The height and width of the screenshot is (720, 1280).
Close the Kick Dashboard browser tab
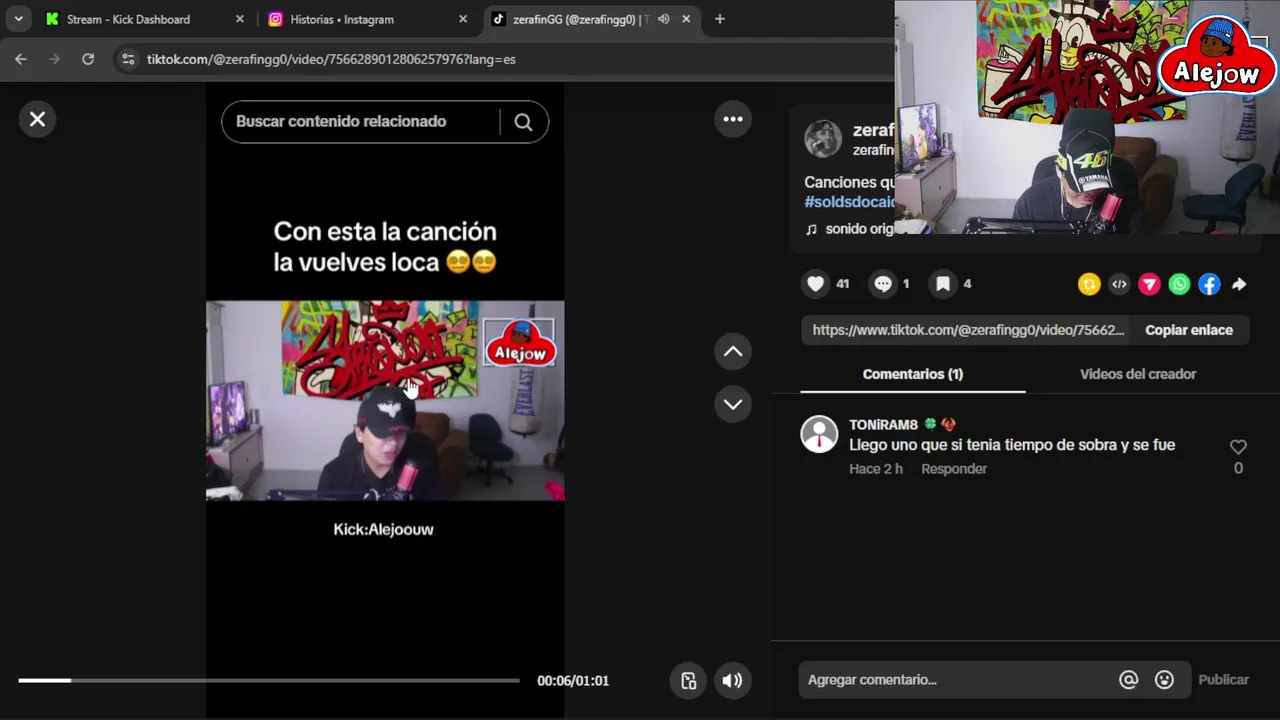239,19
